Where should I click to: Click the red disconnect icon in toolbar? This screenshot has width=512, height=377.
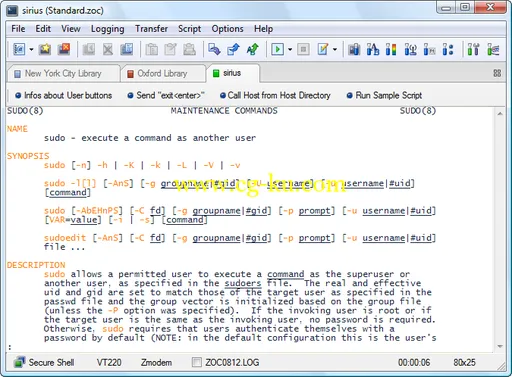click(x=64, y=49)
